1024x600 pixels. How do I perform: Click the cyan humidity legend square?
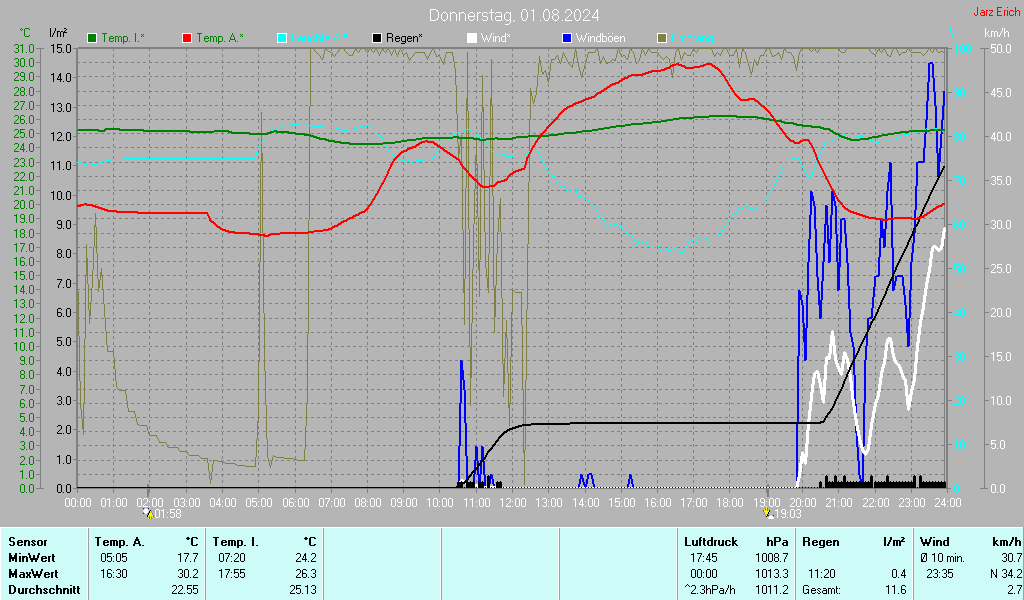point(282,38)
